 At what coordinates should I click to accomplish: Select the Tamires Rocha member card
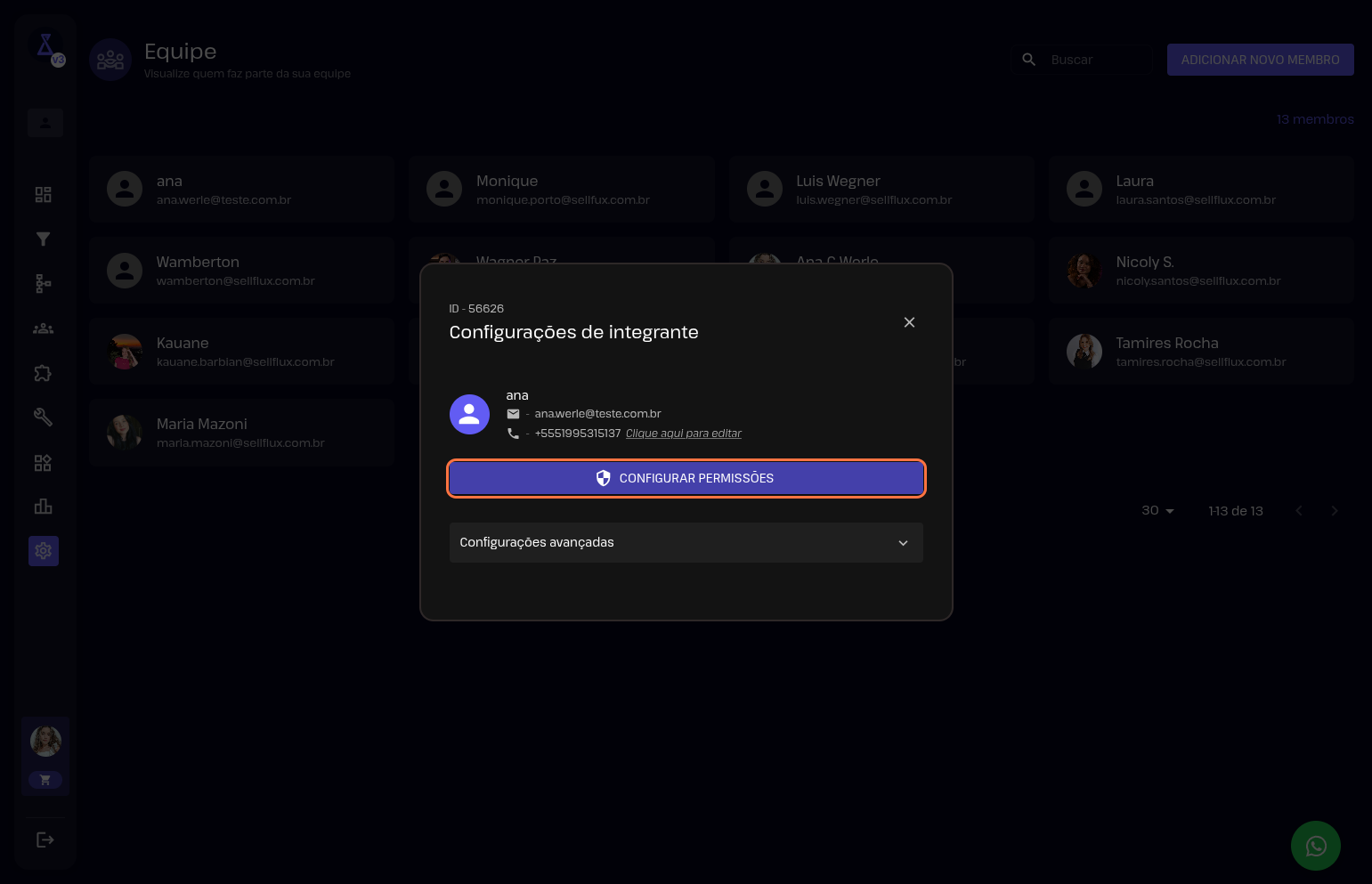tap(1200, 352)
